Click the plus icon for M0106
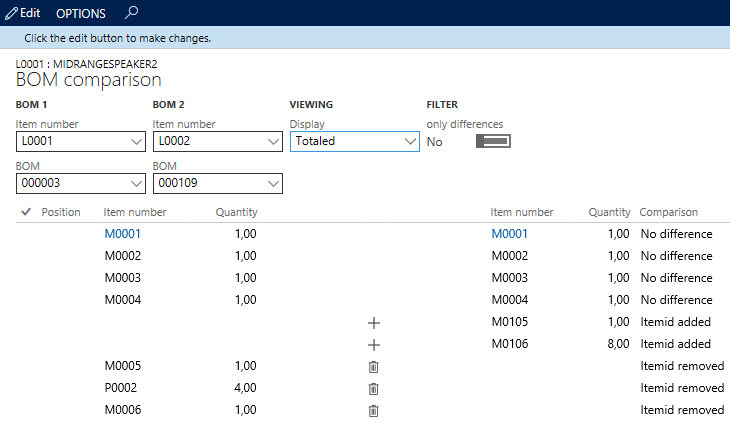 tap(374, 344)
